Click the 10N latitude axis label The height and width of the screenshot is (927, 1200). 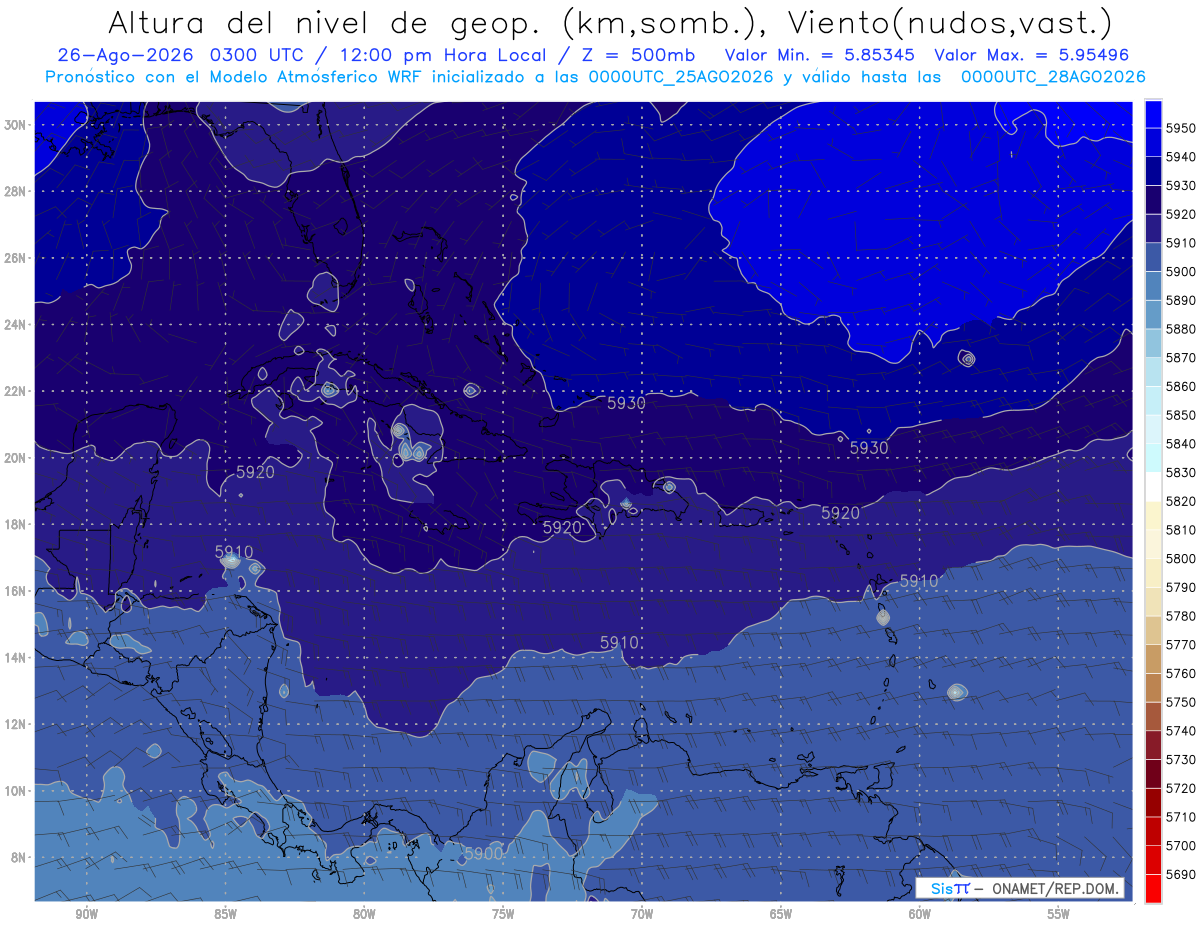pos(15,791)
